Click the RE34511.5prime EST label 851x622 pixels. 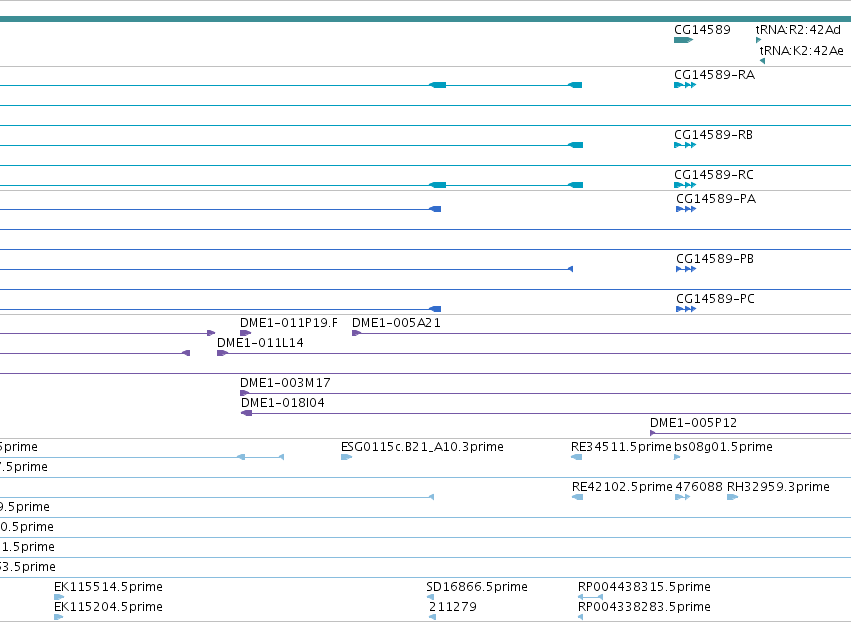click(621, 447)
